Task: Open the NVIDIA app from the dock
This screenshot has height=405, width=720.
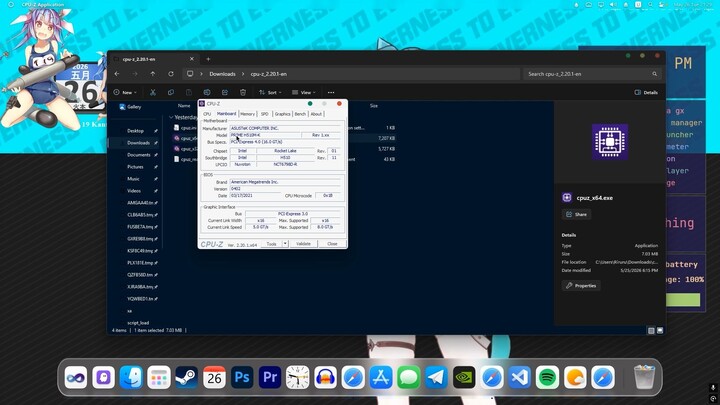Action: (x=464, y=377)
